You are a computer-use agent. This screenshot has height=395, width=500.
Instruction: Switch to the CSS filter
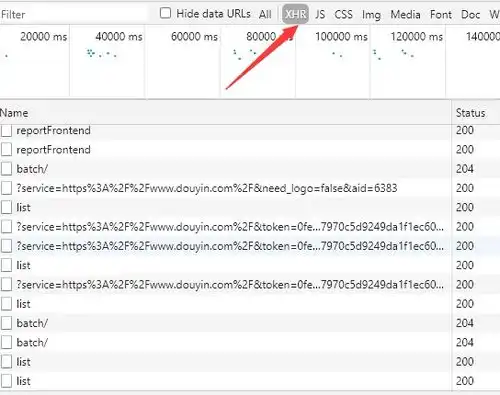tap(343, 14)
